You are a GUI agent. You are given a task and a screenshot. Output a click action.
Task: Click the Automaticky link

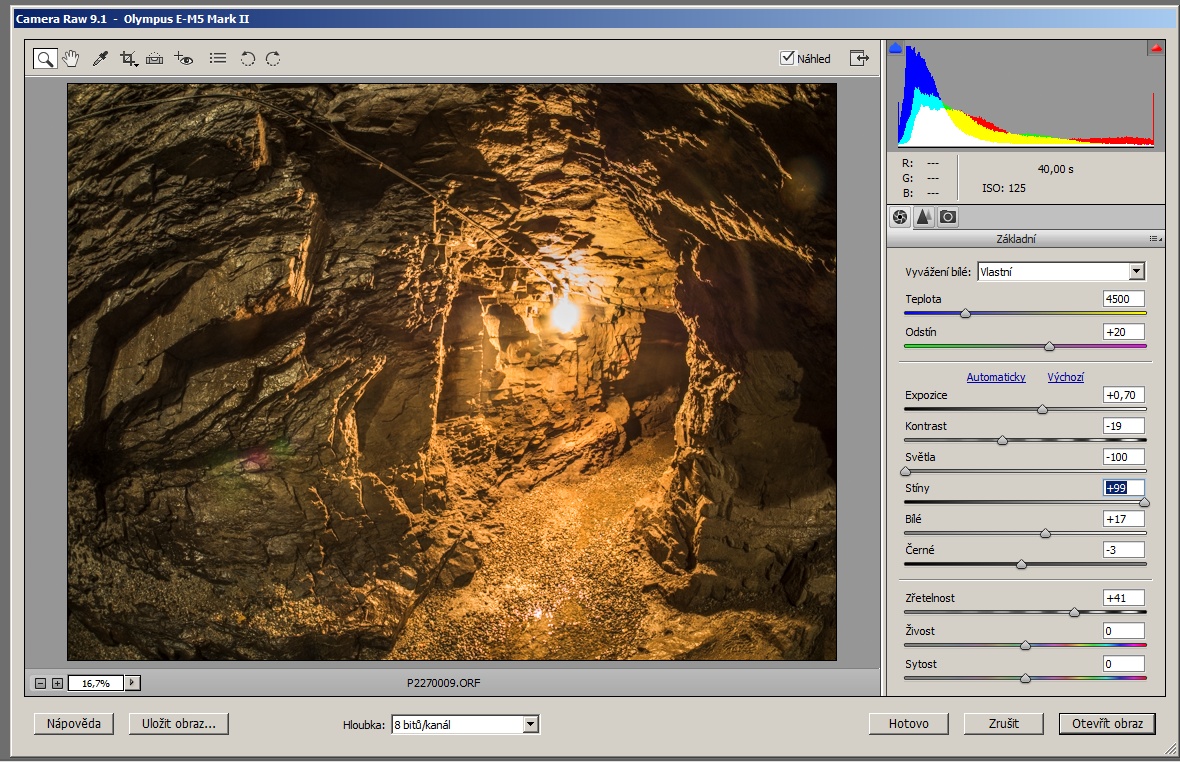(996, 377)
